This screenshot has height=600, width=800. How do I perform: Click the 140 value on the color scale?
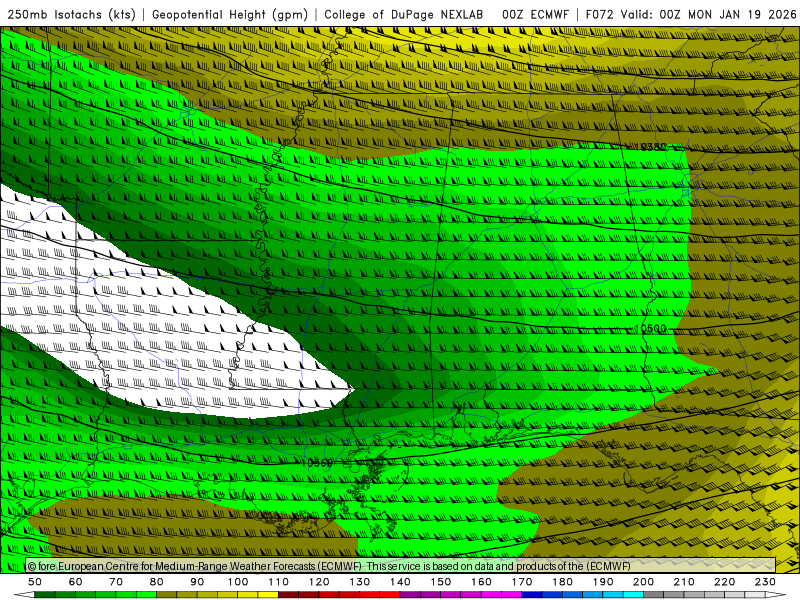401,582
